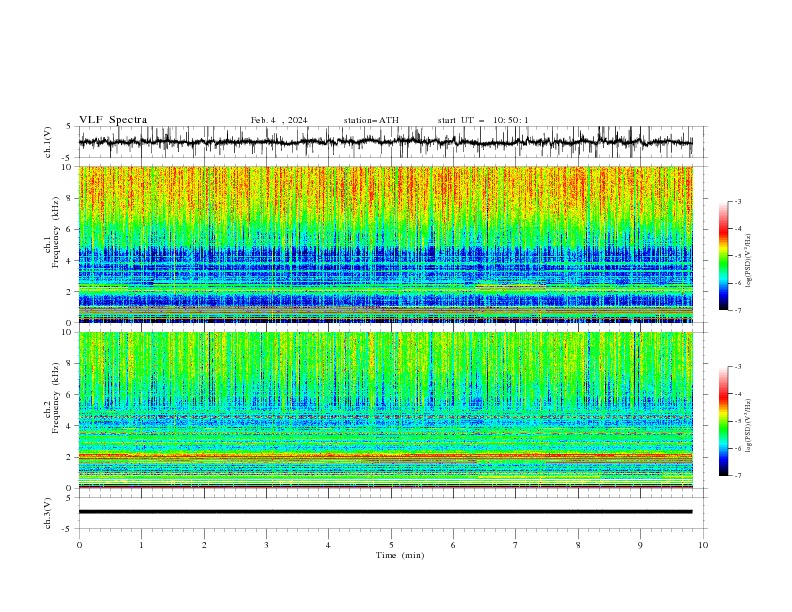Viewport: 792px width, 612px height.
Task: Click the '-7' label on lower colorbar
Action: (737, 476)
